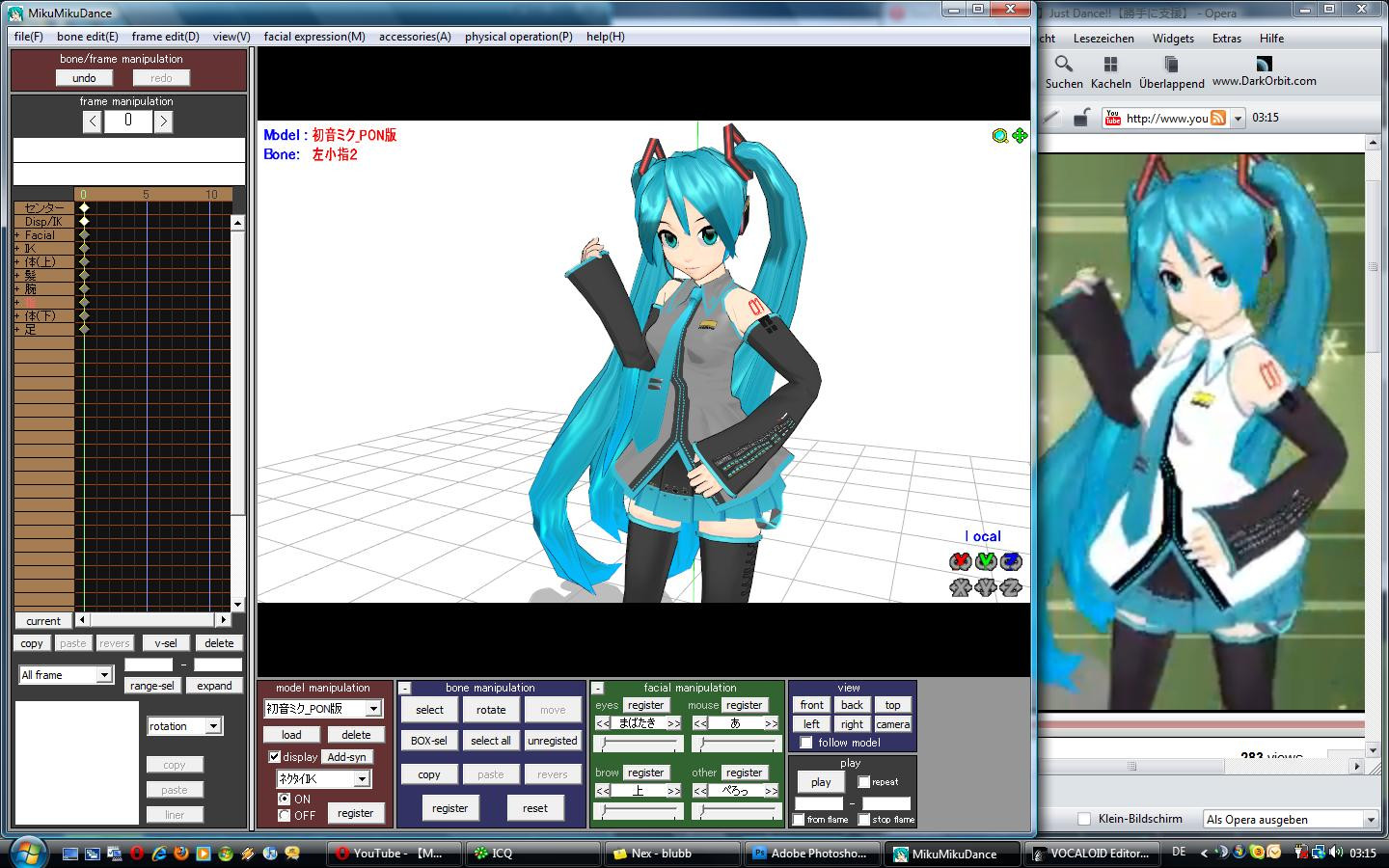Click the volume speaker tray icon
1389x868 pixels.
tap(1336, 853)
